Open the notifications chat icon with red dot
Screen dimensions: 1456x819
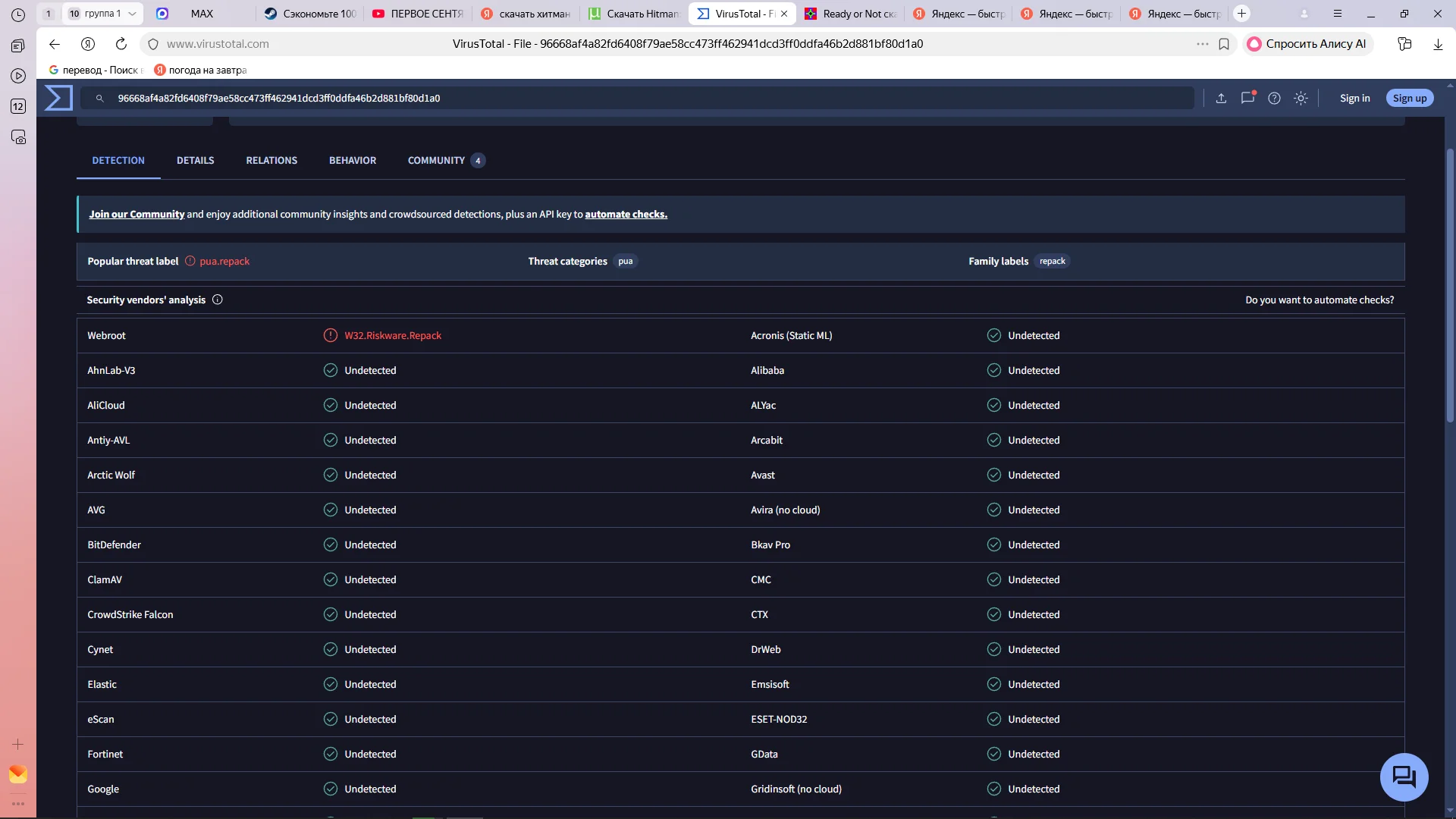pos(1247,98)
